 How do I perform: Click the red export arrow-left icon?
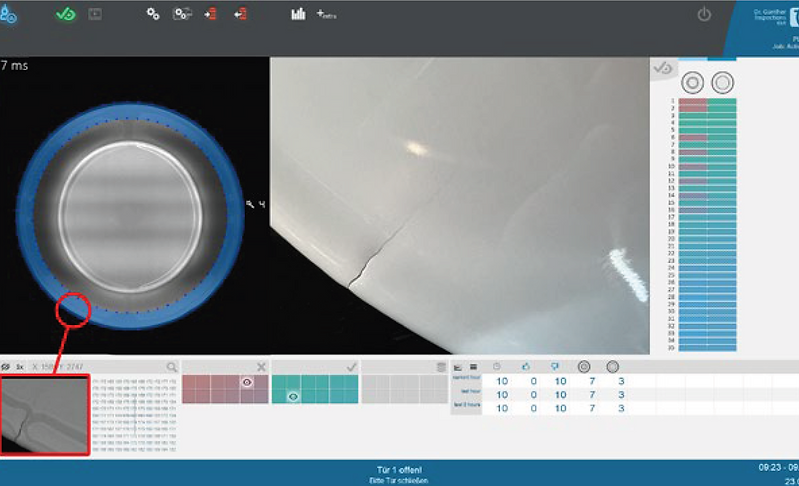pyautogui.click(x=241, y=14)
